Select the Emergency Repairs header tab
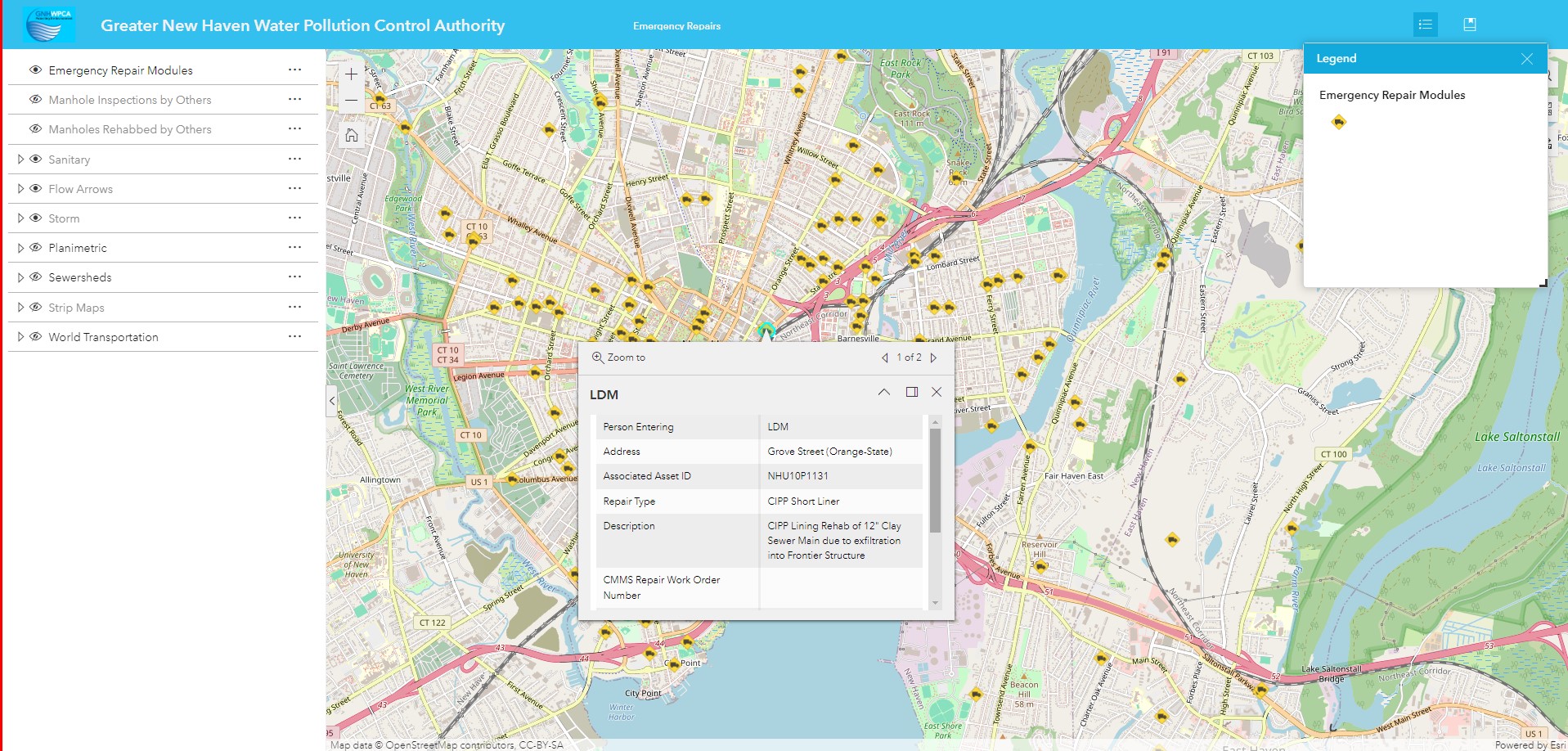Screen dimensions: 1568x751 (676, 25)
